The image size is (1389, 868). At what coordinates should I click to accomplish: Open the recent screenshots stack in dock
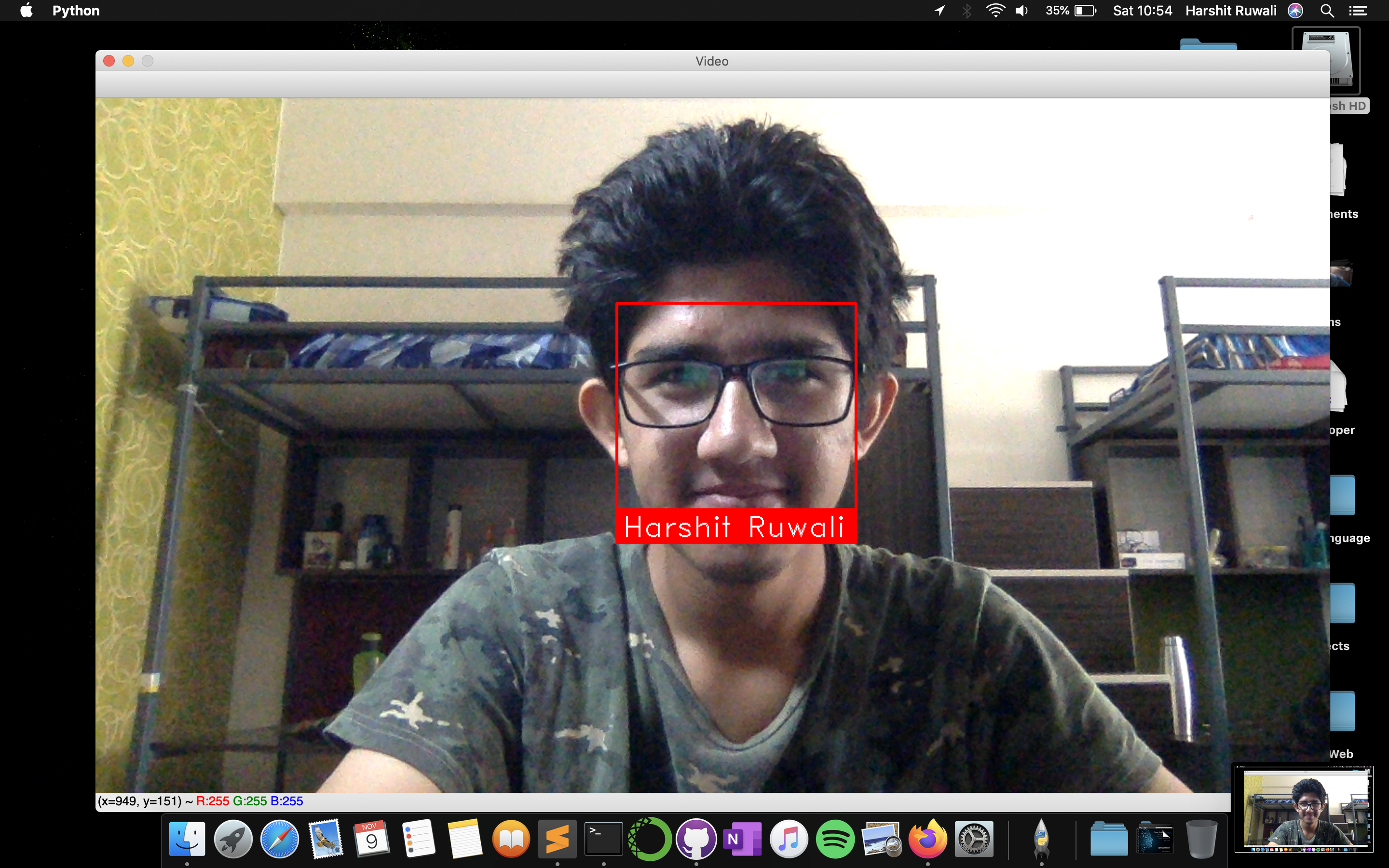[1156, 839]
